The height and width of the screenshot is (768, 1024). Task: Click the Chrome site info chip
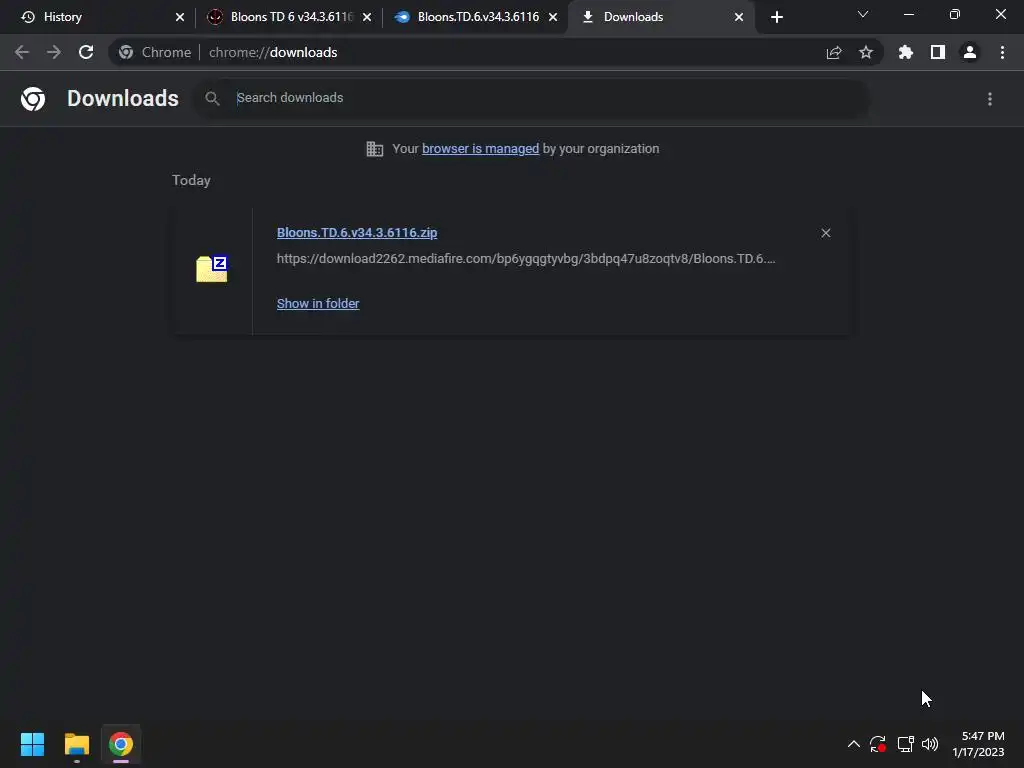pos(155,52)
